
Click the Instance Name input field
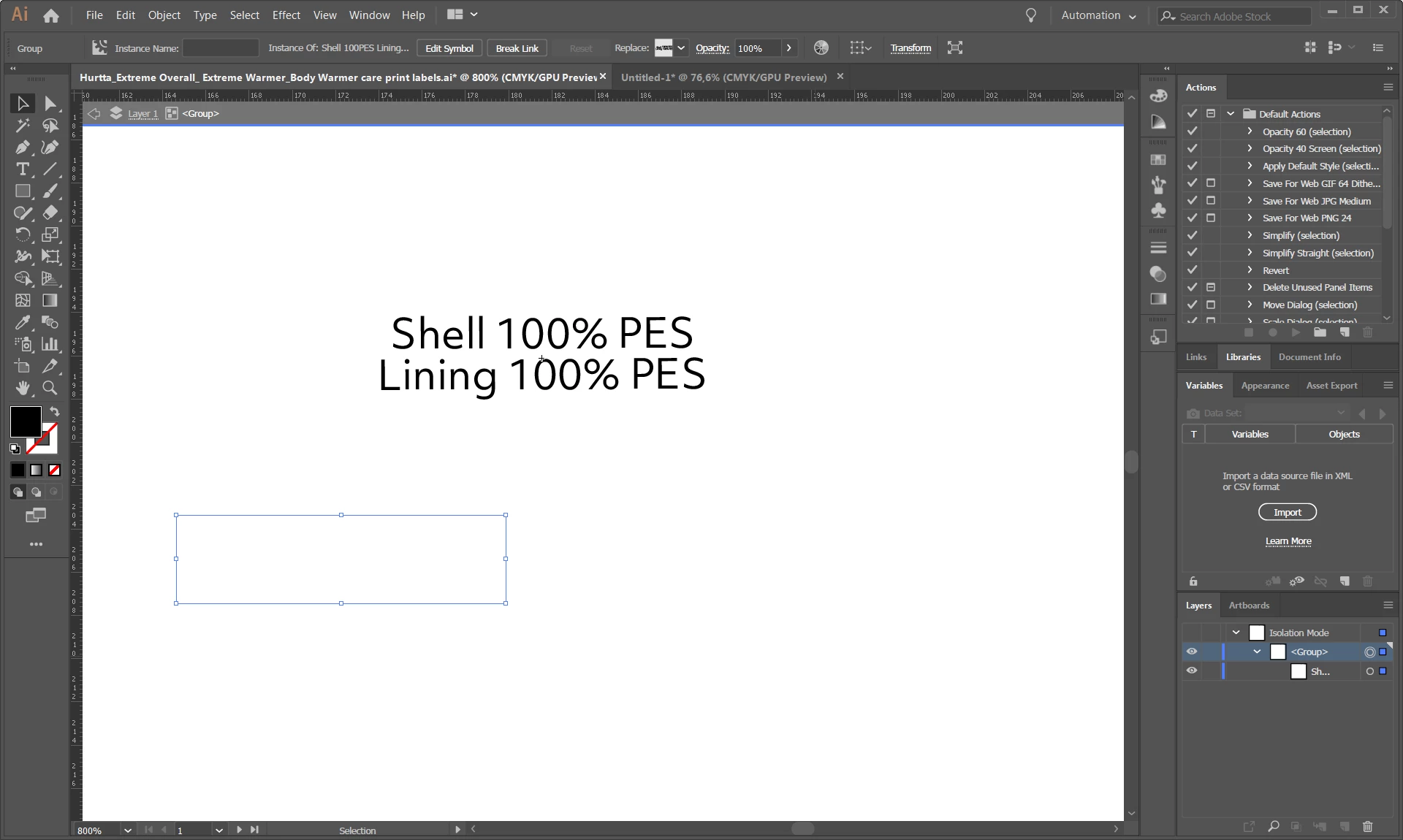(x=220, y=48)
